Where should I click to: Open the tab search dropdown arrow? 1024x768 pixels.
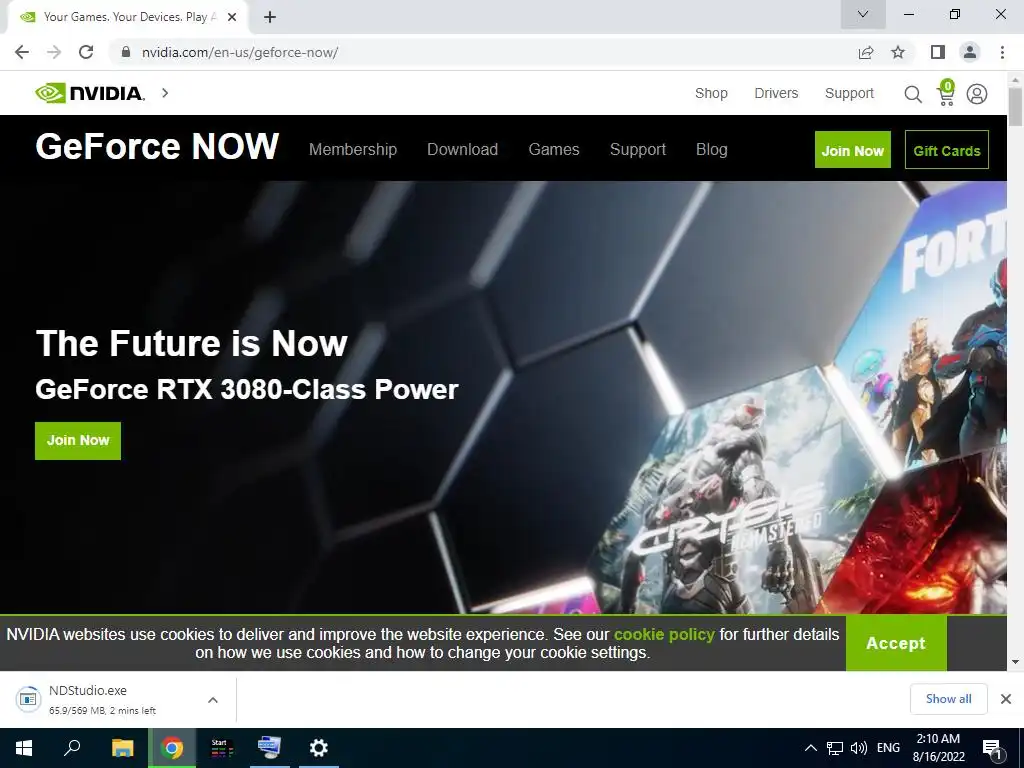click(863, 14)
